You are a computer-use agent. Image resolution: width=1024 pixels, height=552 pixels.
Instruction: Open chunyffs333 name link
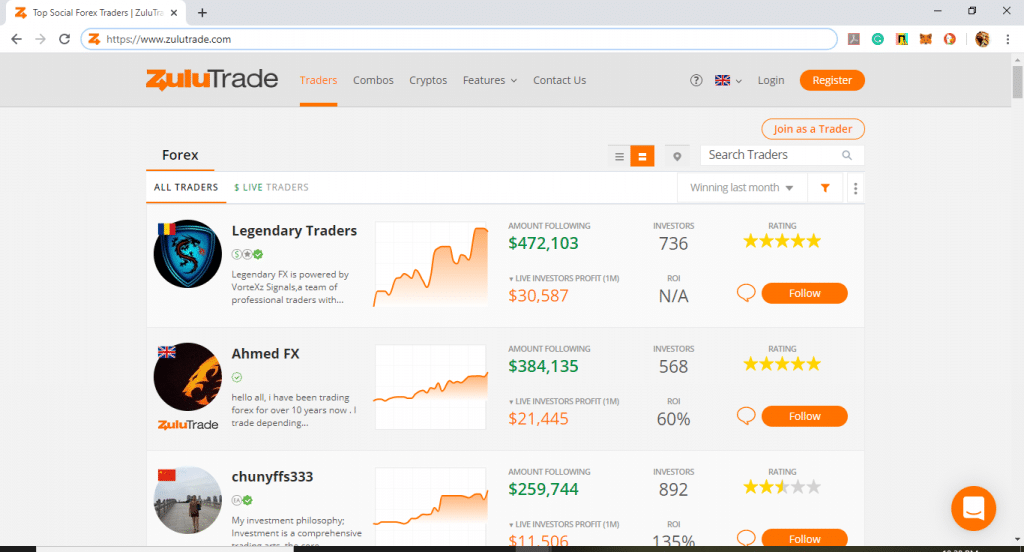pos(272,476)
